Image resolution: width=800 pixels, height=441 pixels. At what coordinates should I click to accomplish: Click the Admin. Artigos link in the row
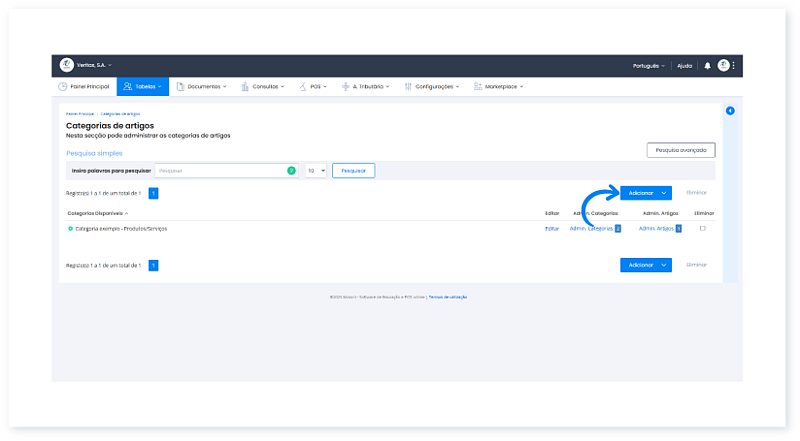[656, 229]
